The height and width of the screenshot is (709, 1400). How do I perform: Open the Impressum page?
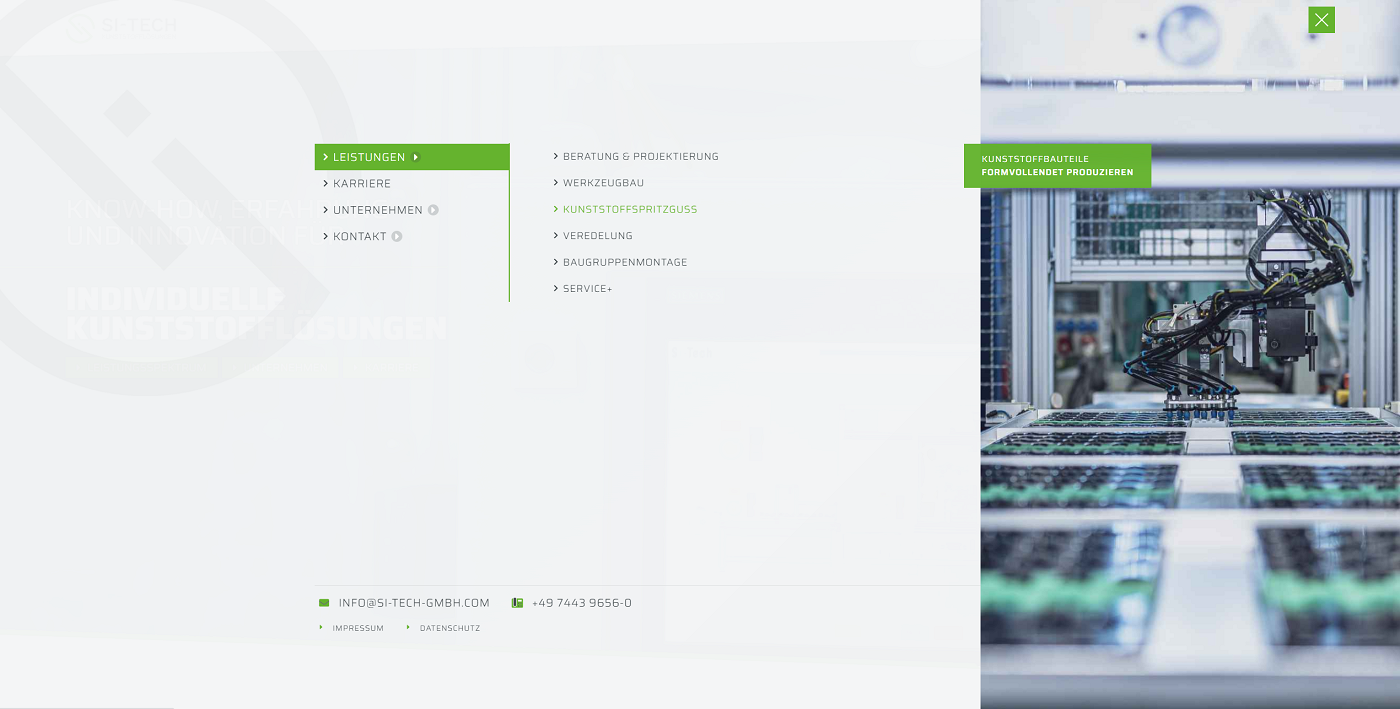(358, 628)
